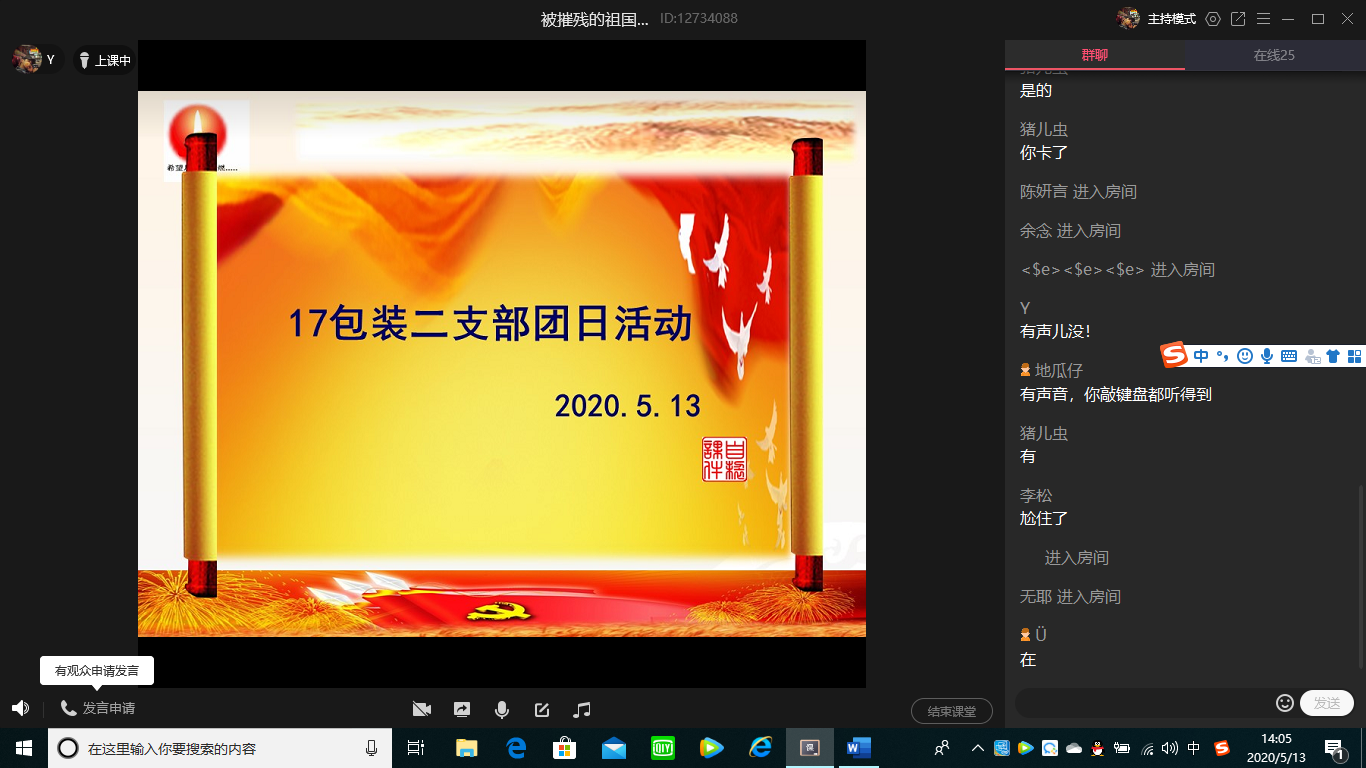
Task: Mute the microphone in bottom toolbar
Action: 502,709
